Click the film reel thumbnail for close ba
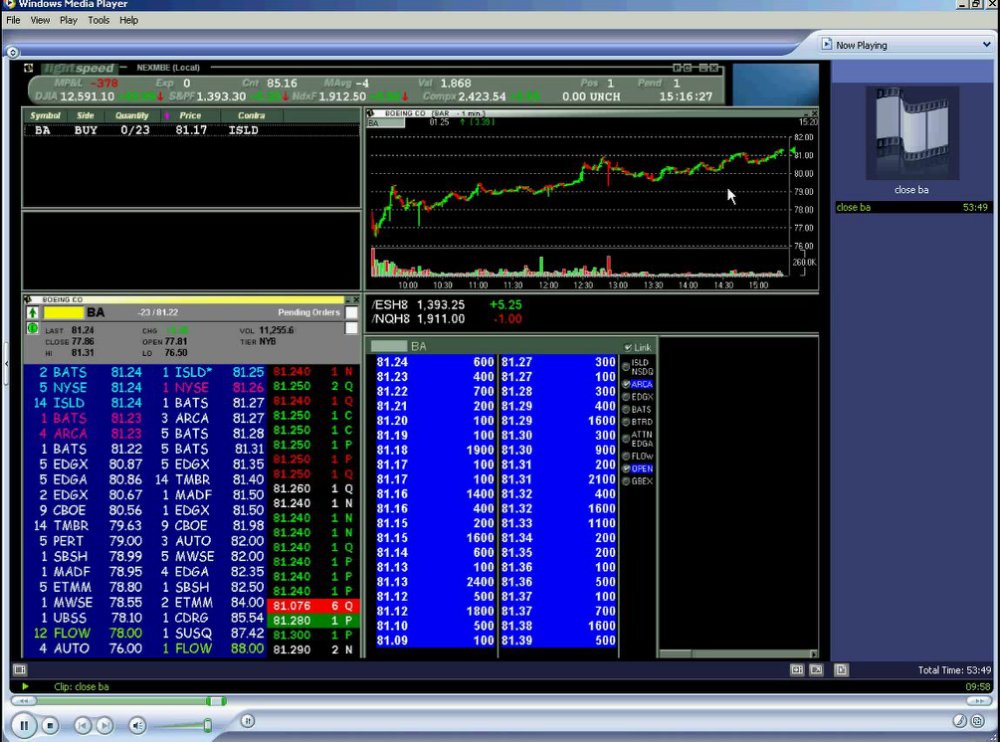 click(x=912, y=133)
